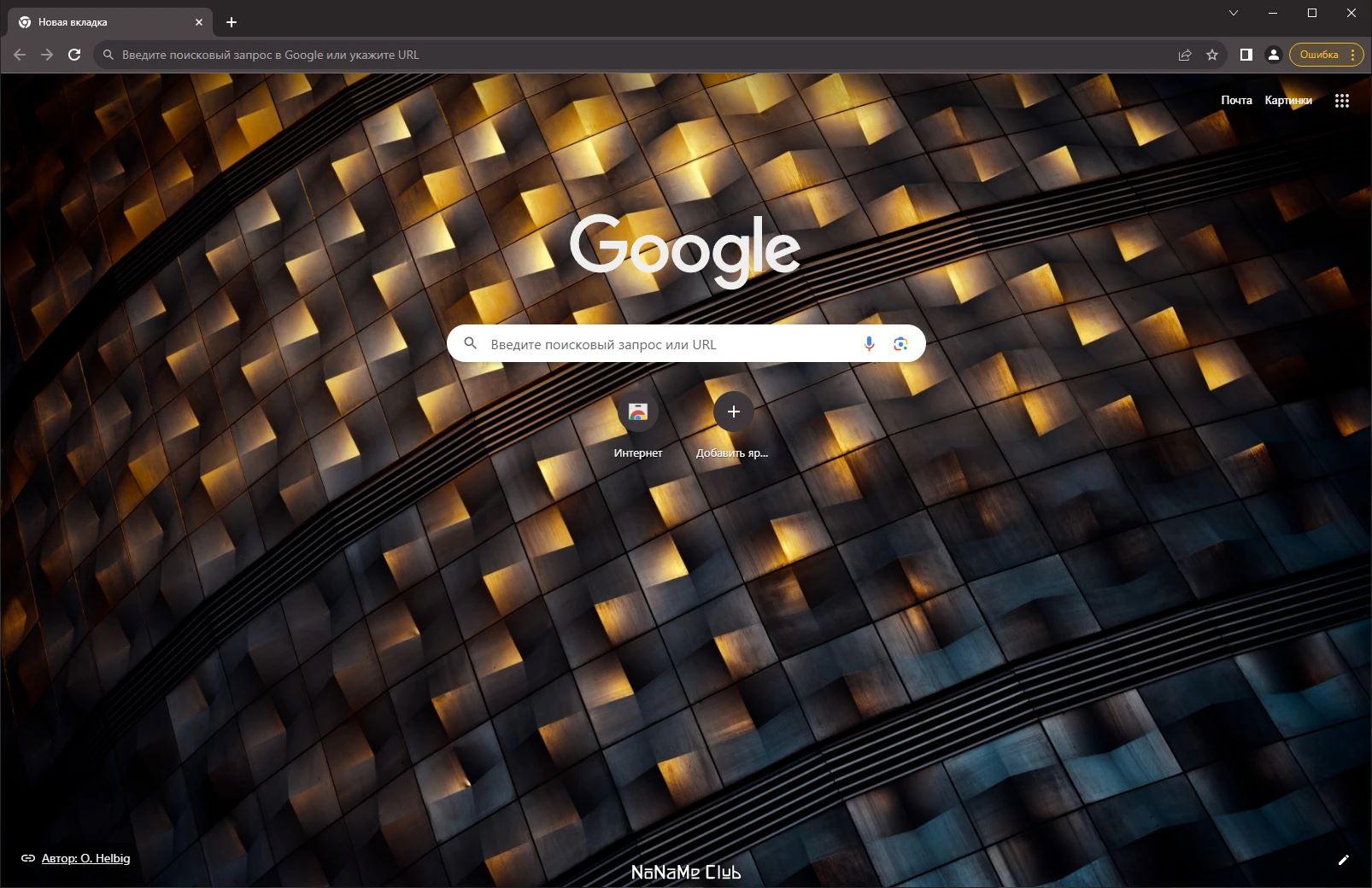Search by image using the Google Lens icon
The height and width of the screenshot is (888, 1372).
click(x=900, y=343)
